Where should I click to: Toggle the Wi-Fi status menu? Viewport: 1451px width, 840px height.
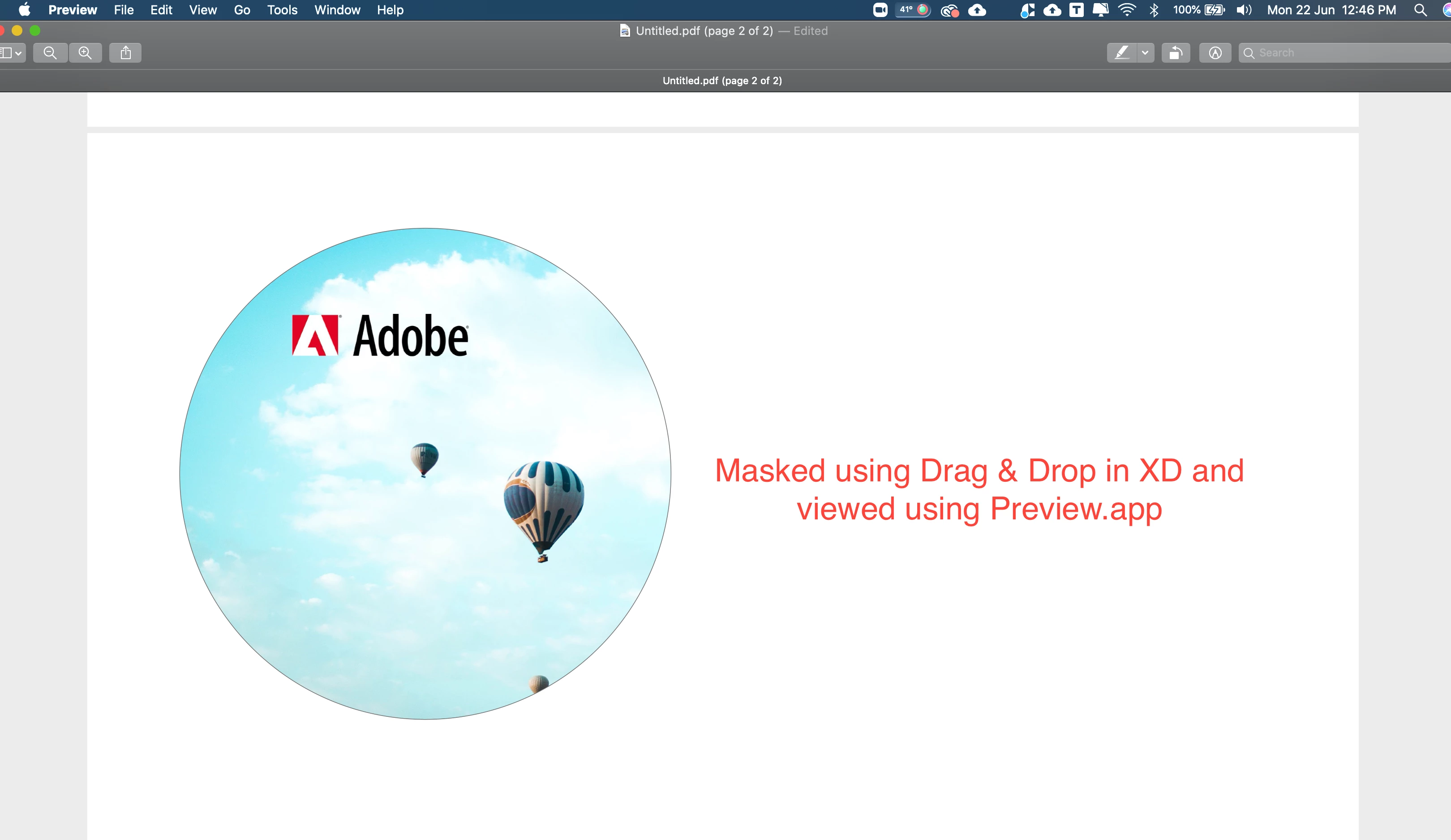[x=1126, y=10]
